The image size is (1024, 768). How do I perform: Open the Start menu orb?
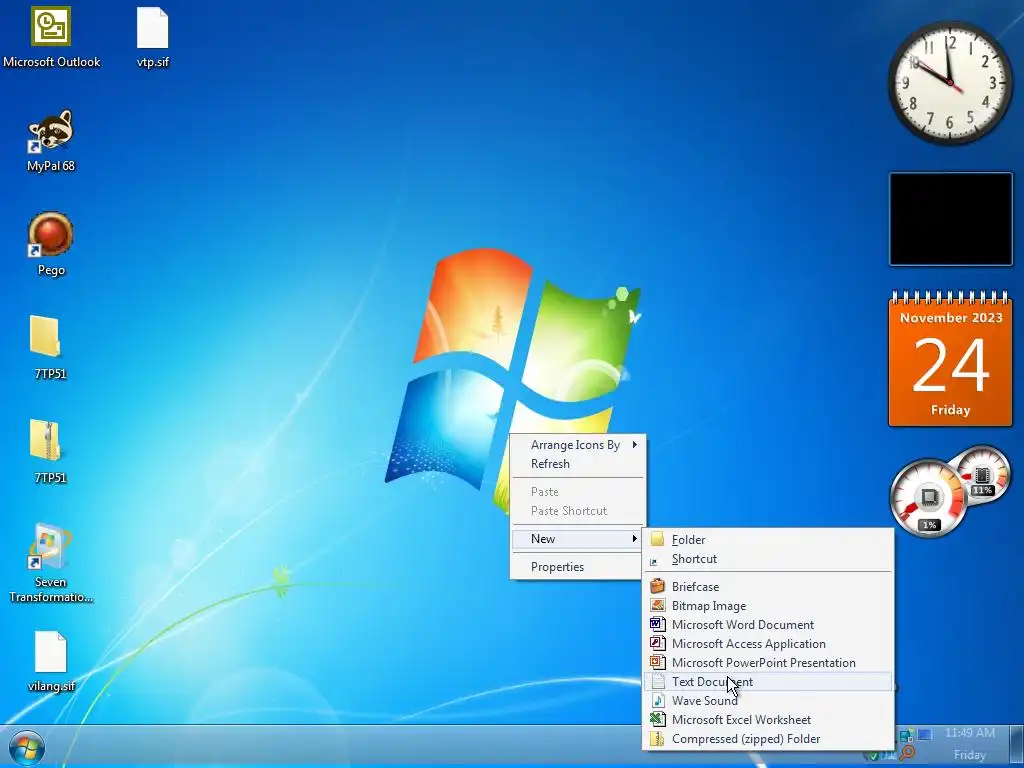click(x=27, y=748)
